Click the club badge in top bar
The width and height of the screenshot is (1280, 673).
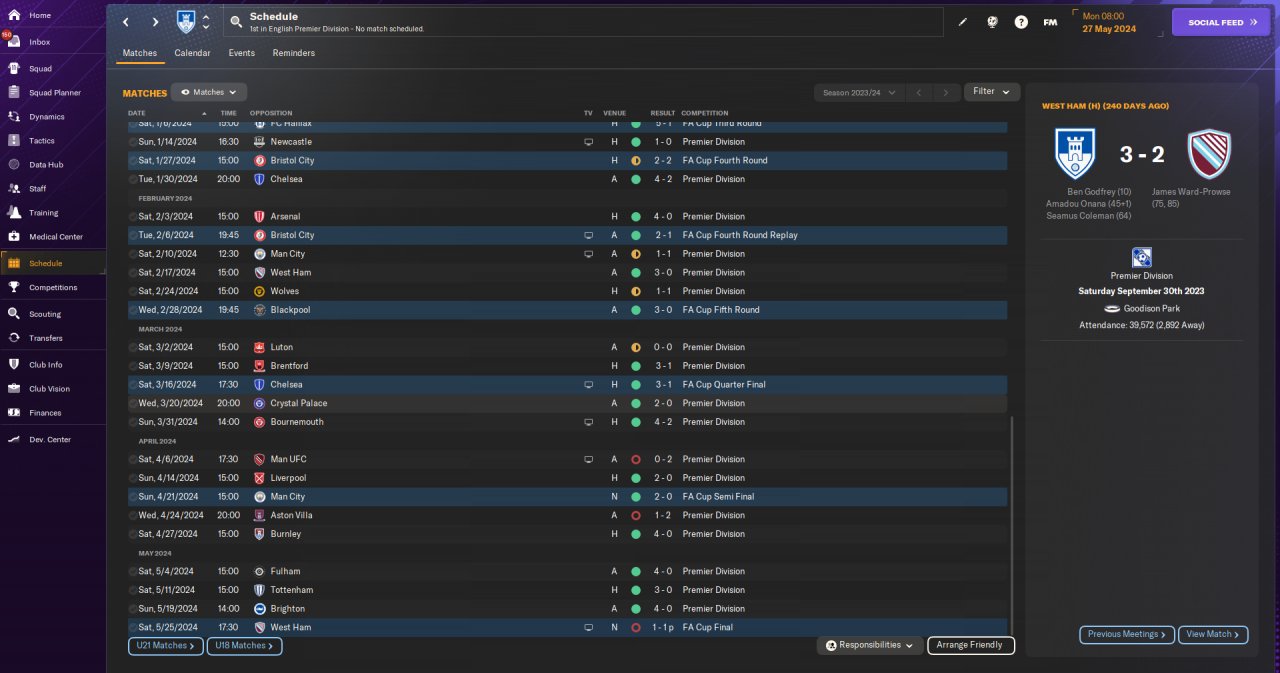coord(186,22)
